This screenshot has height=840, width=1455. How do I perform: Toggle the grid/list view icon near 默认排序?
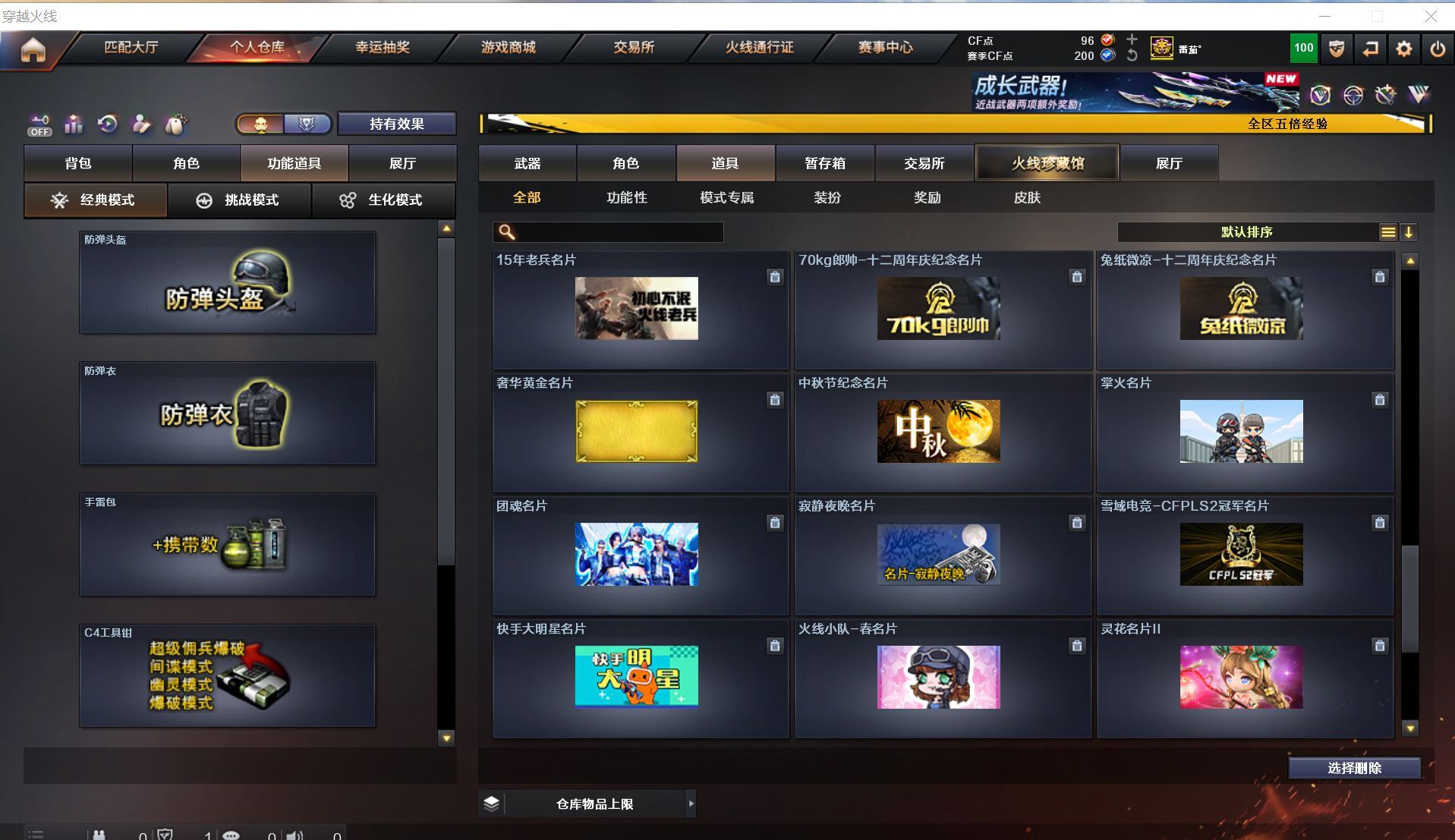pos(1388,232)
